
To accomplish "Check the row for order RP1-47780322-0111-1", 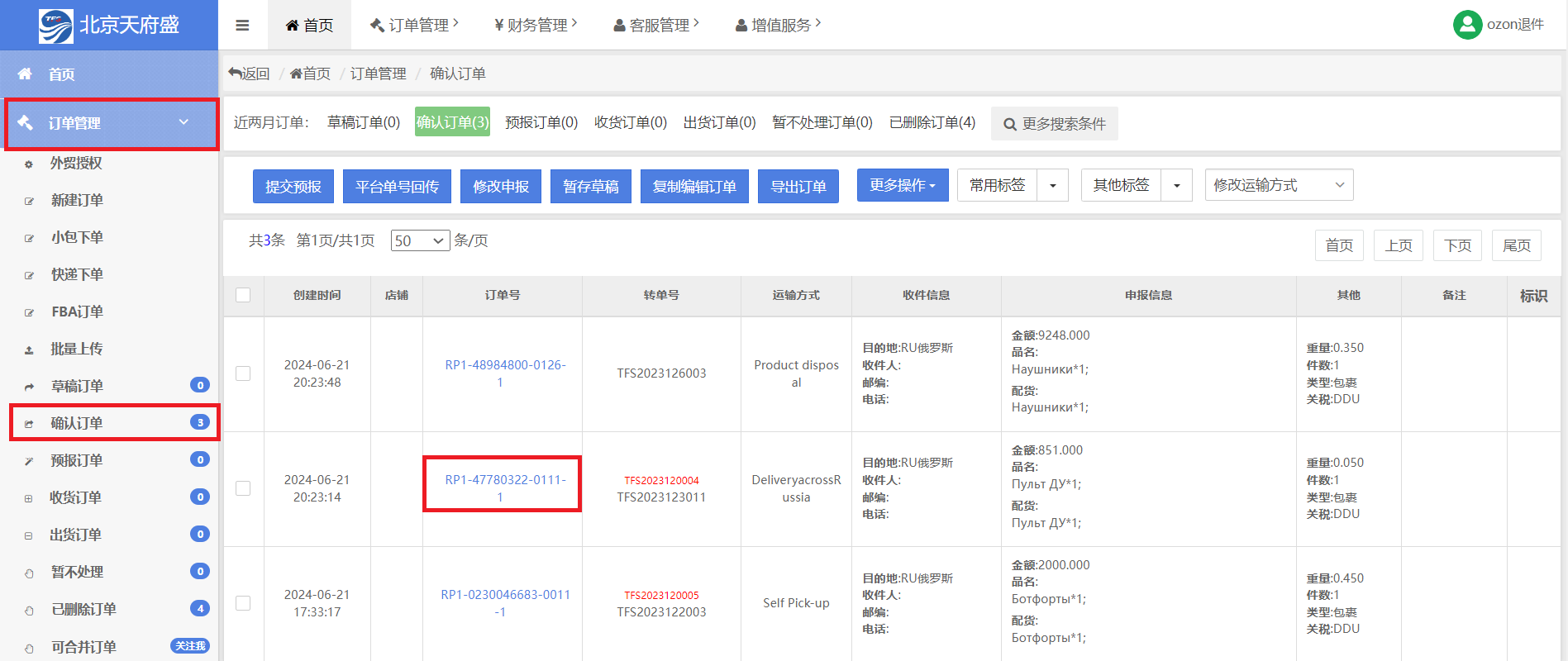I will pyautogui.click(x=243, y=488).
